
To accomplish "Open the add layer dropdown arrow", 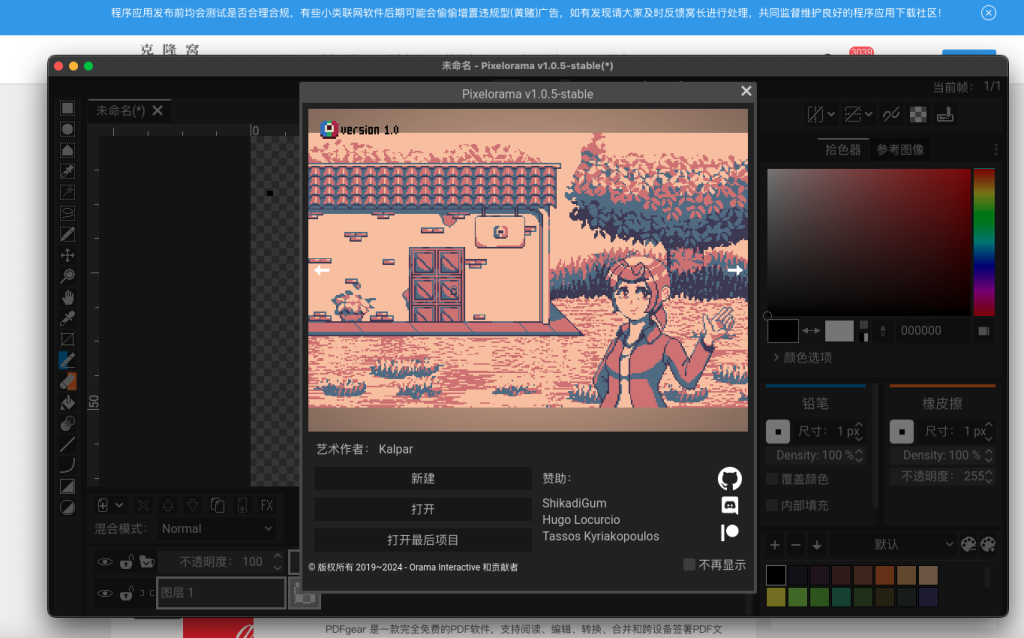I will [119, 505].
